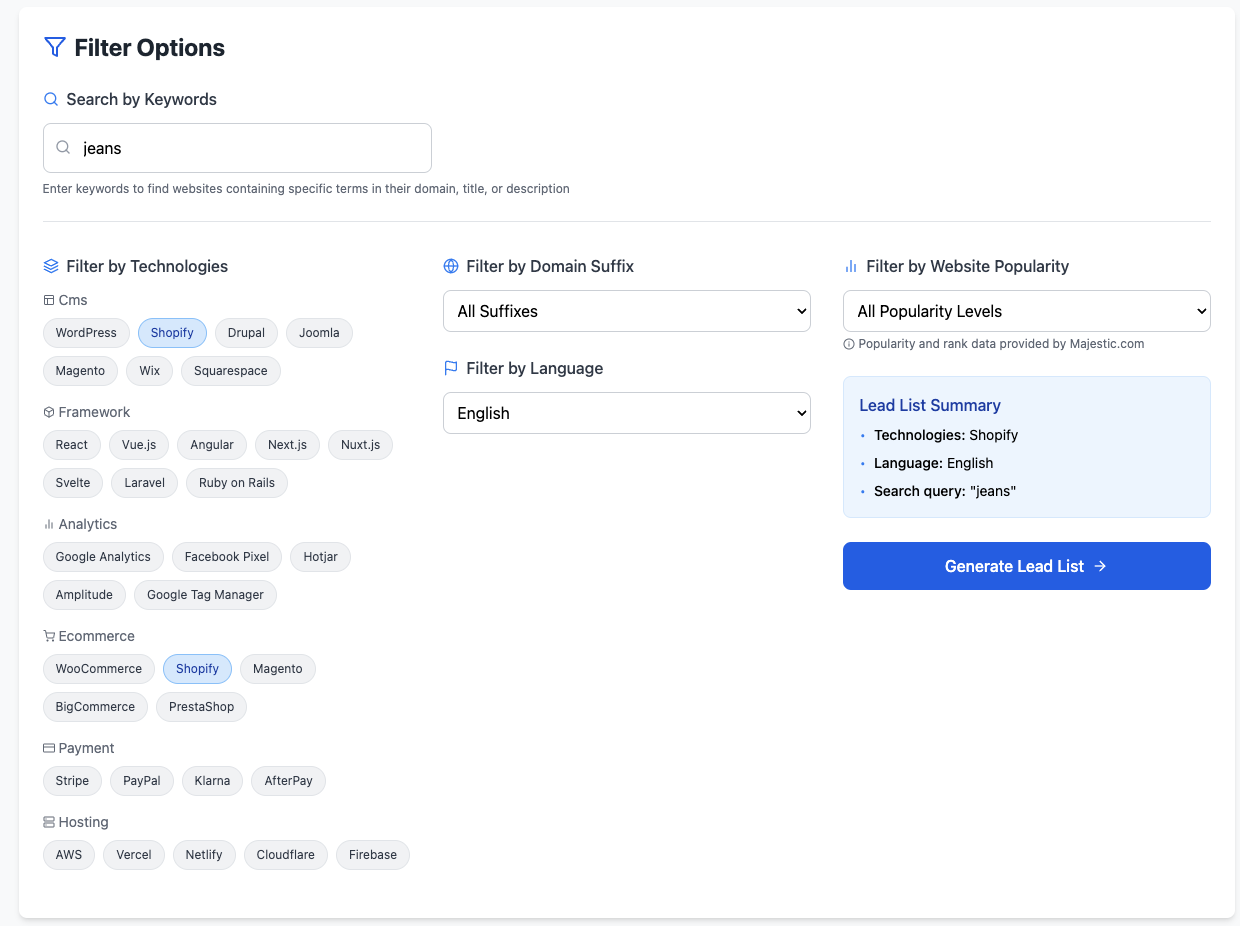
Task: Select the Next.js framework chip
Action: pyautogui.click(x=287, y=445)
